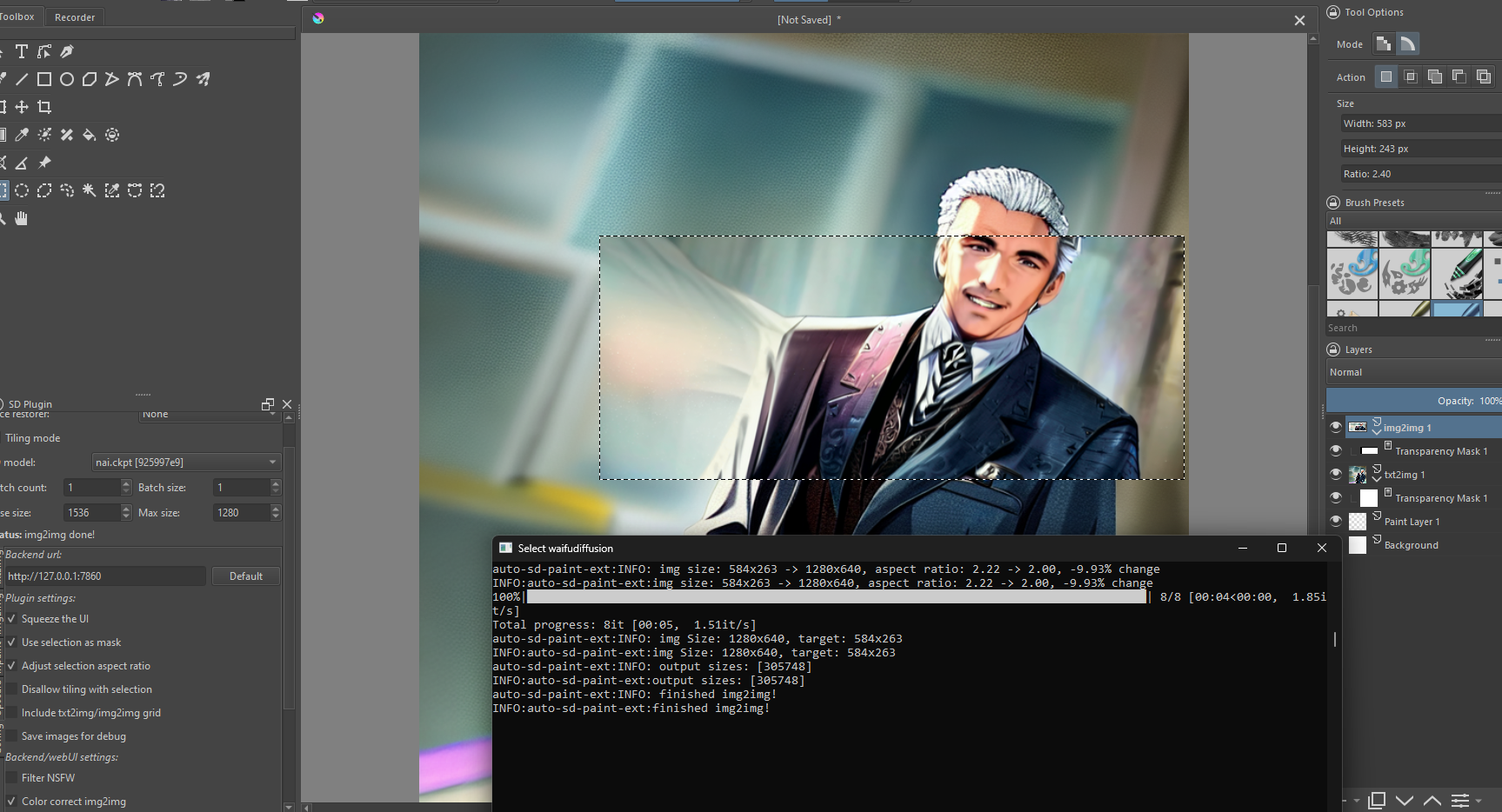1502x812 pixels.
Task: Select the Text tool
Action: 22,51
